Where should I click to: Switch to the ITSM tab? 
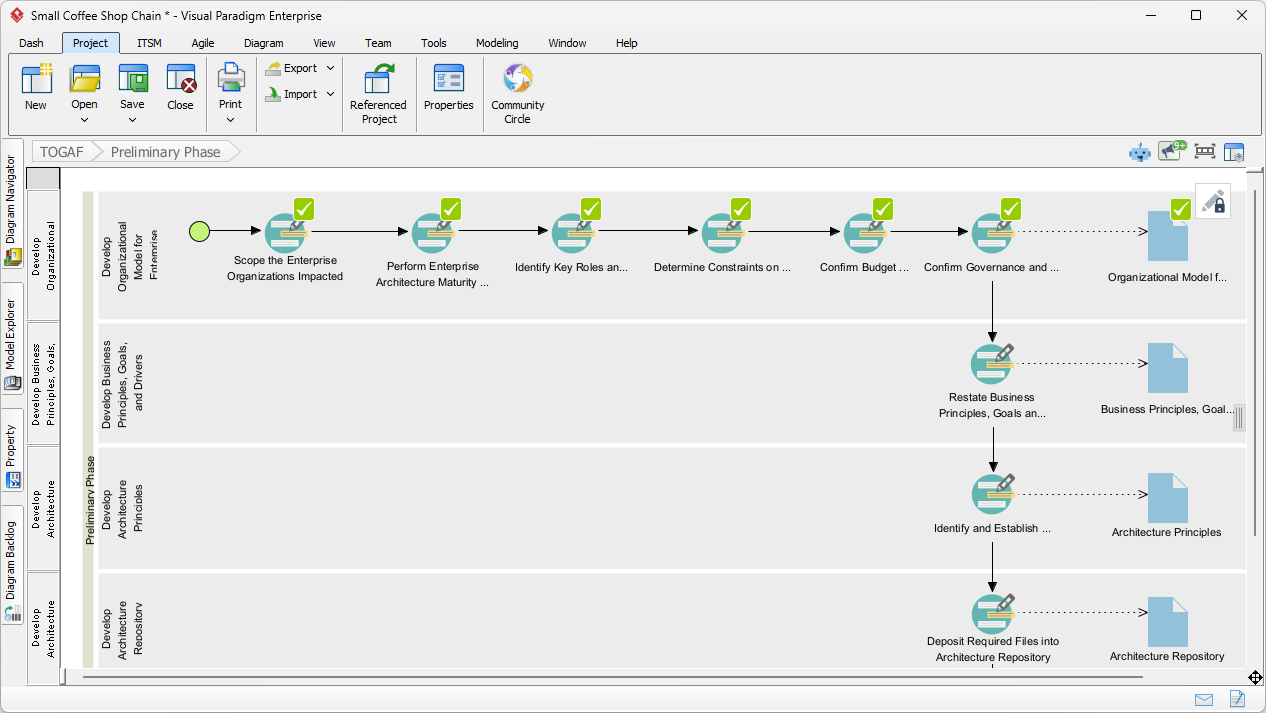[x=148, y=43]
